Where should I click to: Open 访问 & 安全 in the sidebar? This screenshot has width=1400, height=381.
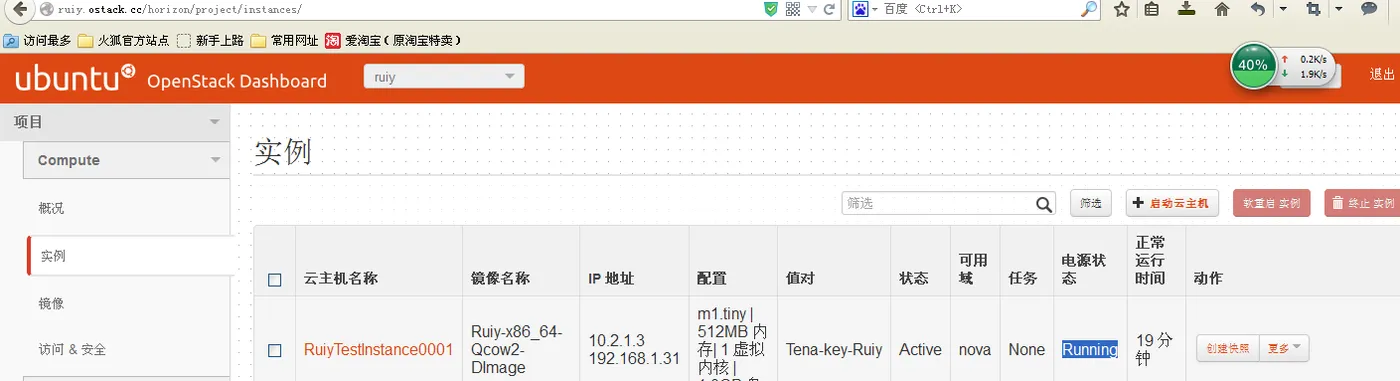point(72,349)
